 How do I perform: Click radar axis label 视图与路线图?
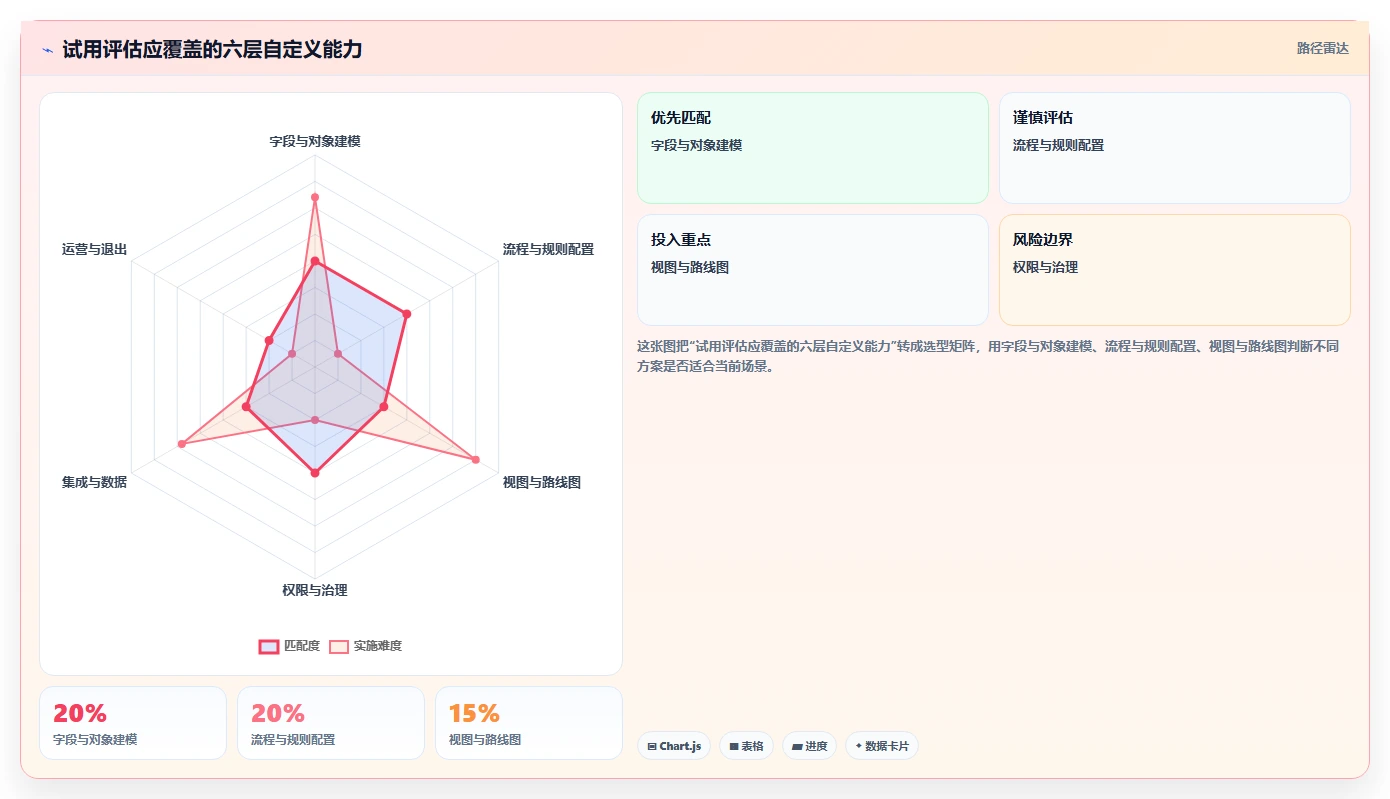coord(542,482)
